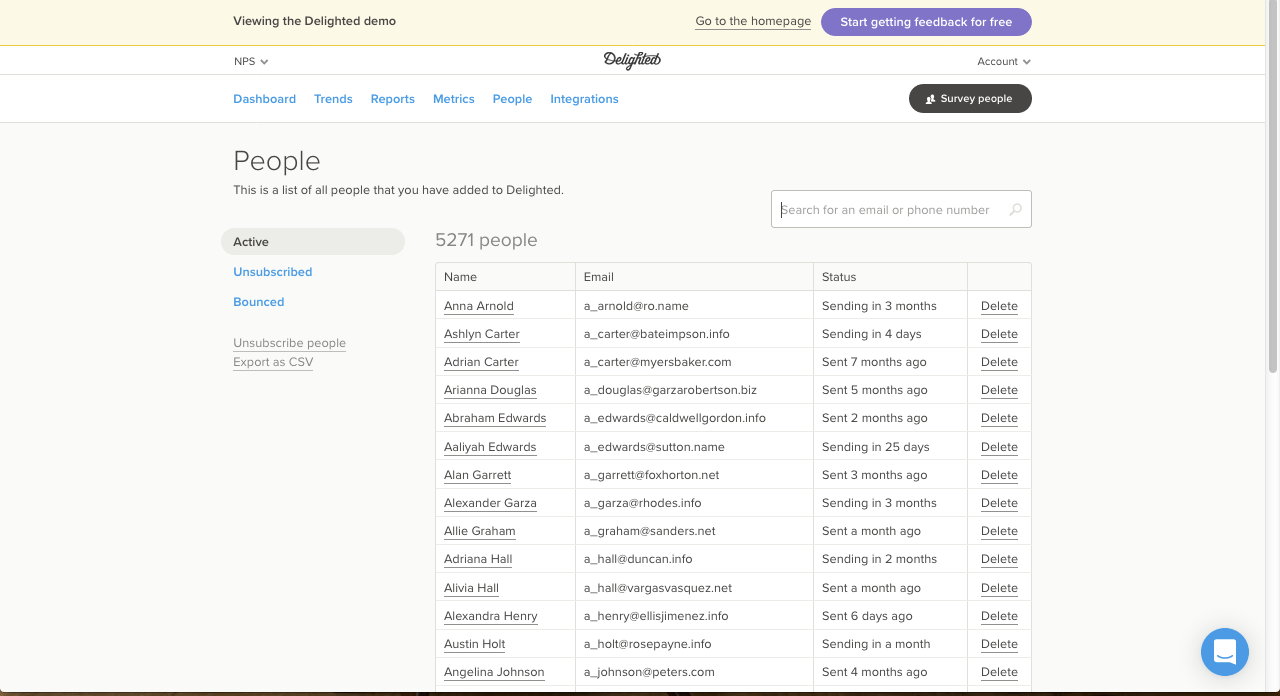Click the Status column header

[x=890, y=277]
